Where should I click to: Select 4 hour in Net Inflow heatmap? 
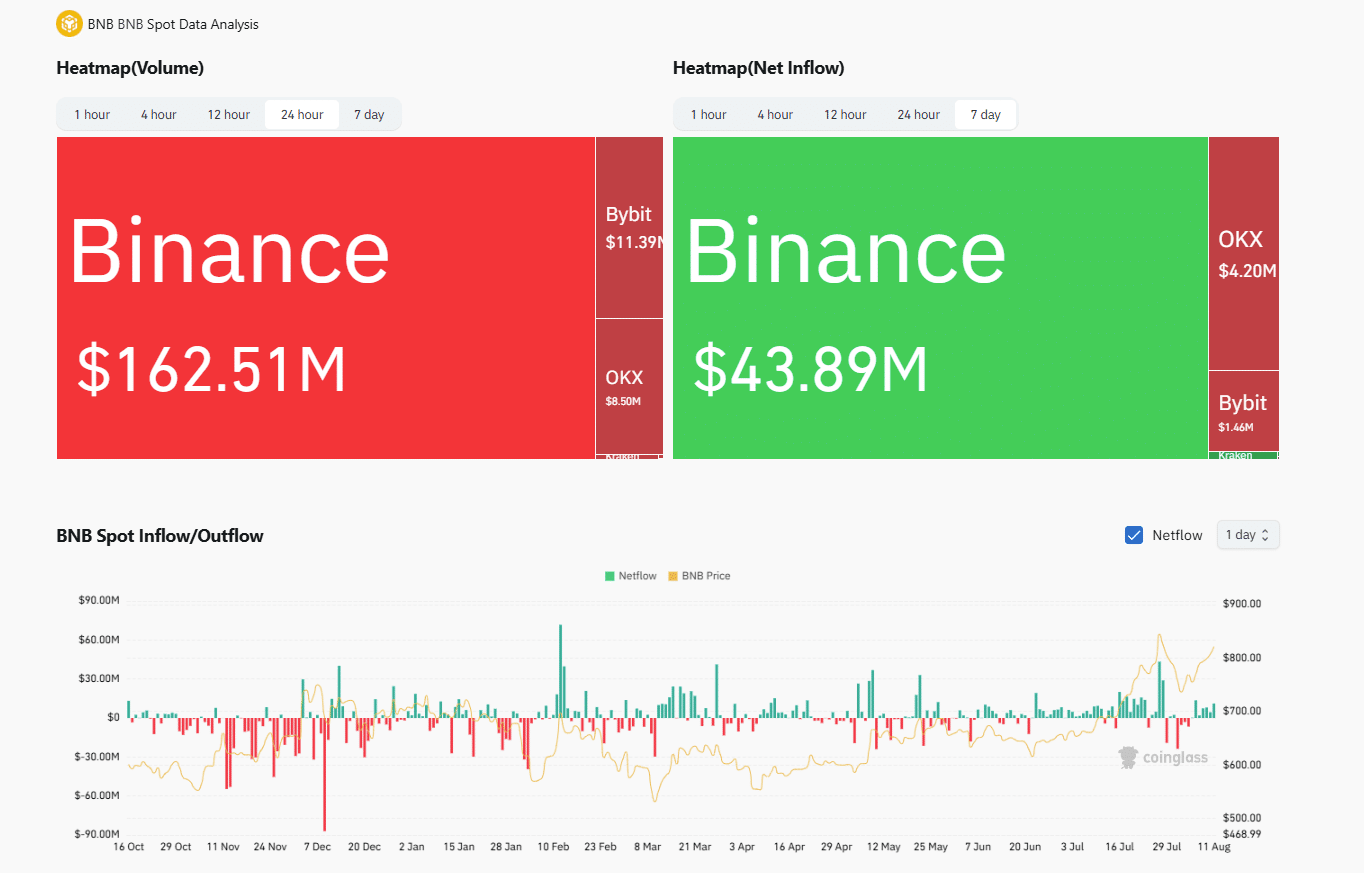775,114
